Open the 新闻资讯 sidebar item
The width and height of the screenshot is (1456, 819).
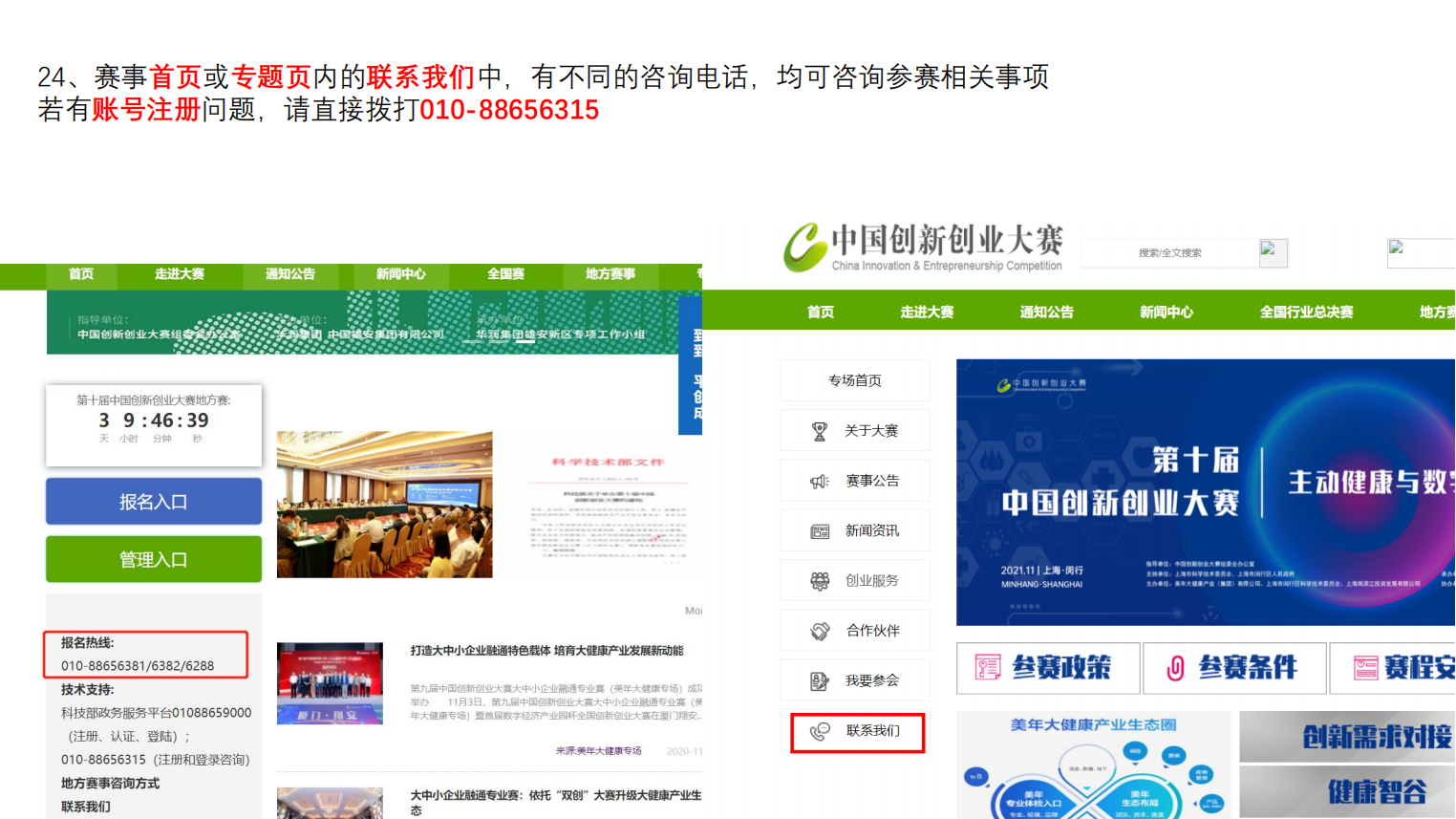click(x=855, y=530)
